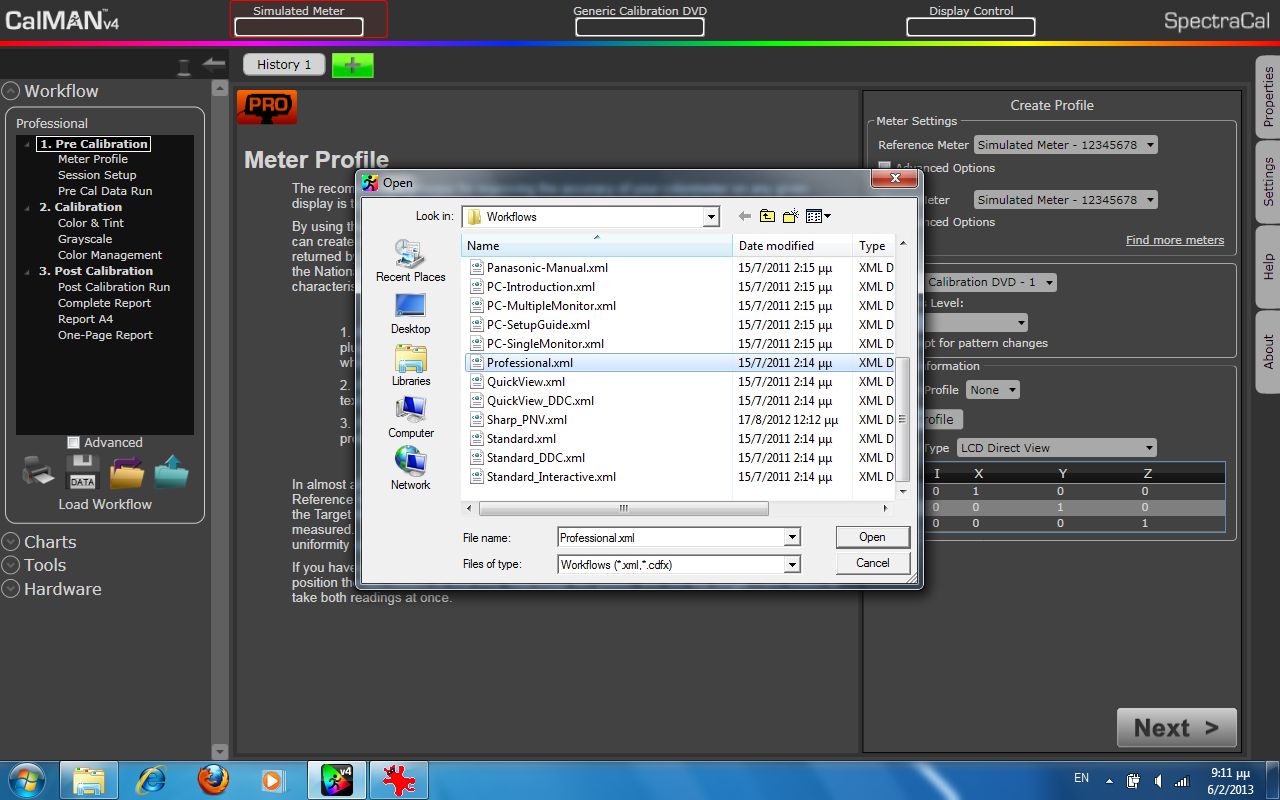
Task: Click the yellow Load Workflow folder icon
Action: pyautogui.click(x=127, y=472)
